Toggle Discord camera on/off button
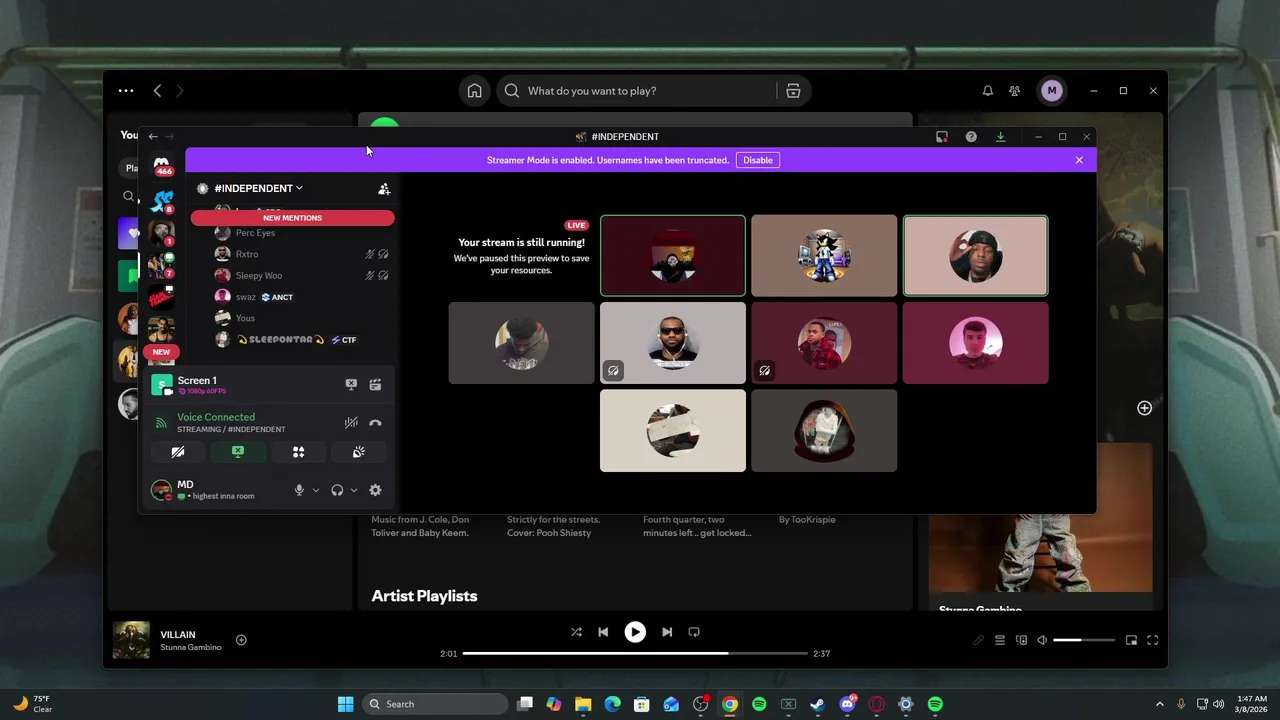 (178, 452)
